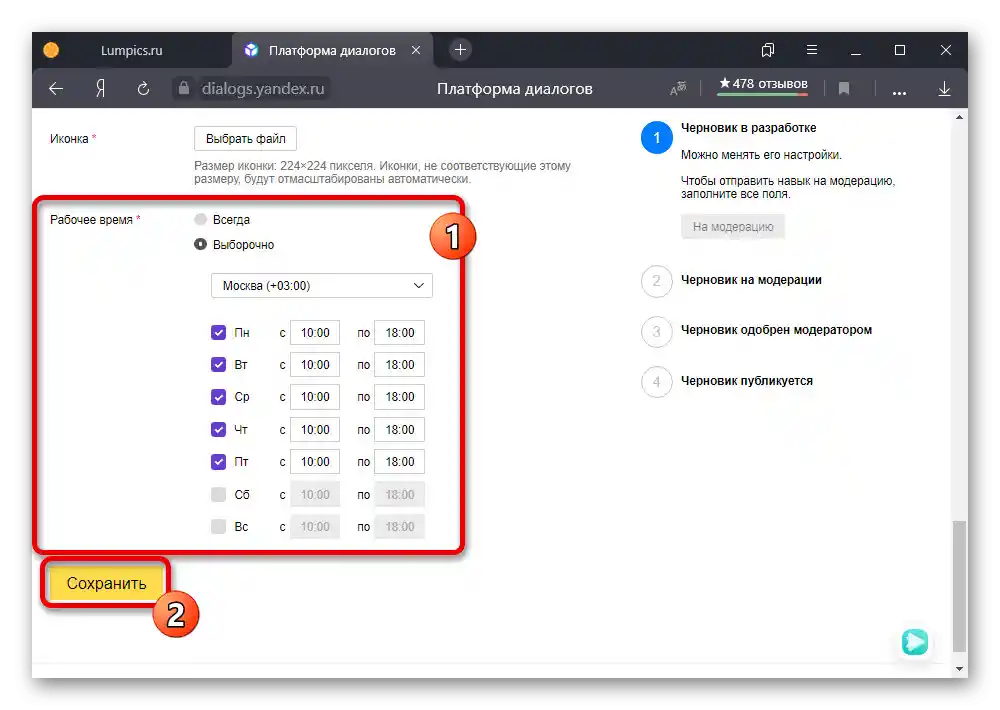Click the Платформа диалогов page title text
This screenshot has width=1000, height=710.
click(x=514, y=89)
